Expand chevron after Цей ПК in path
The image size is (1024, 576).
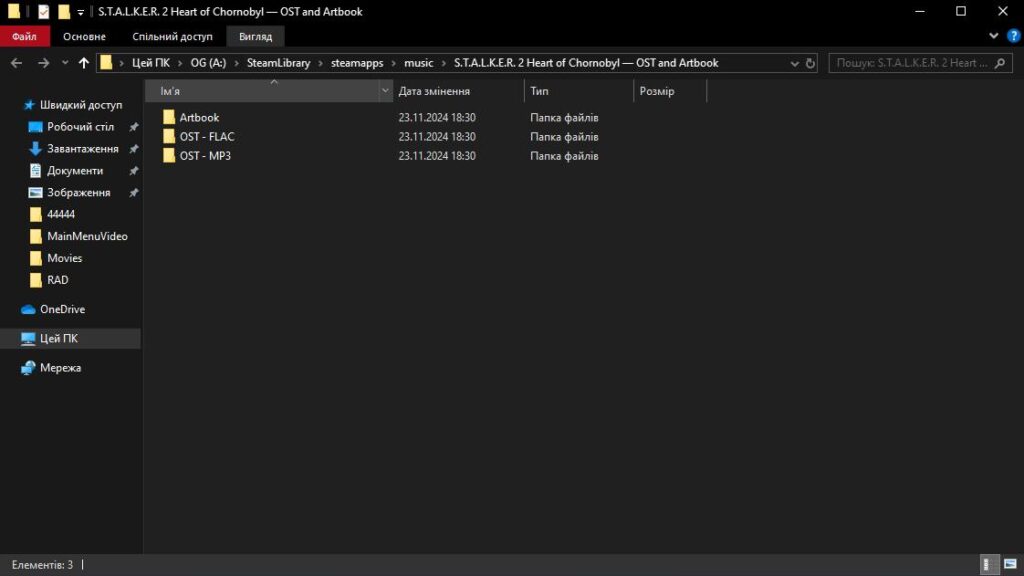[180, 63]
